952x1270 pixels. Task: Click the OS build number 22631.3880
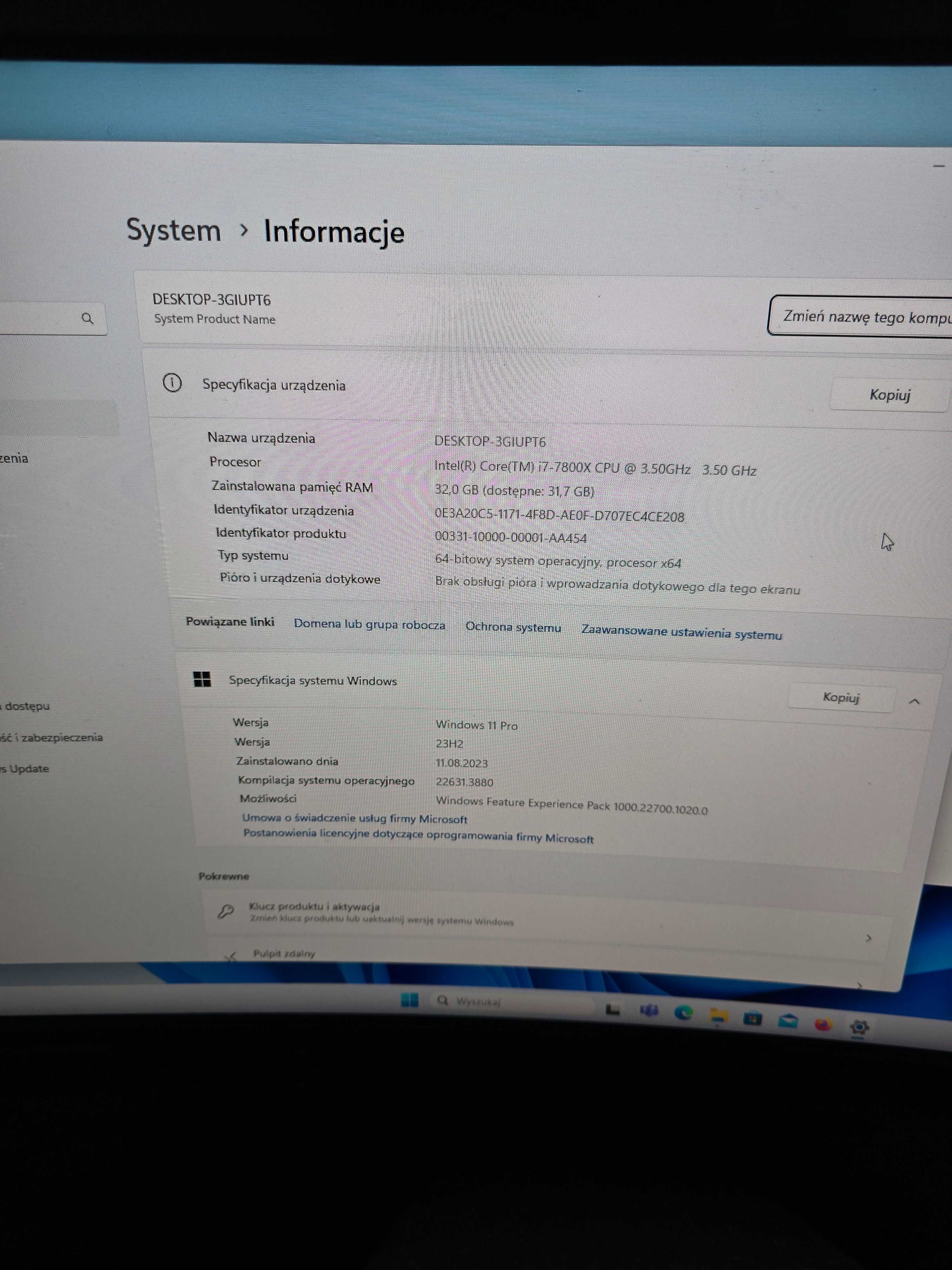(x=464, y=782)
